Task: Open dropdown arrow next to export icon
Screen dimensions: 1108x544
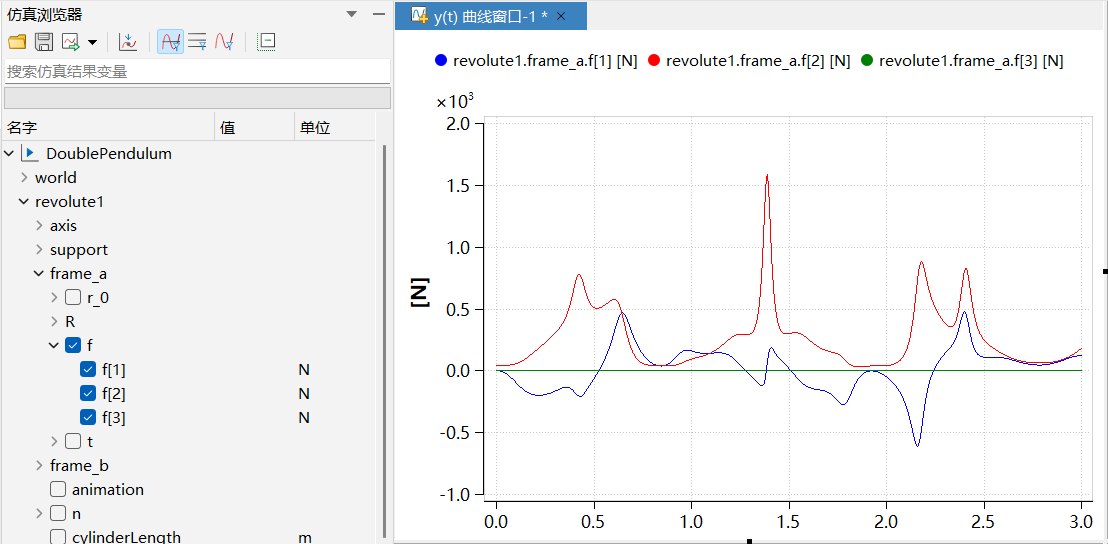Action: point(92,42)
